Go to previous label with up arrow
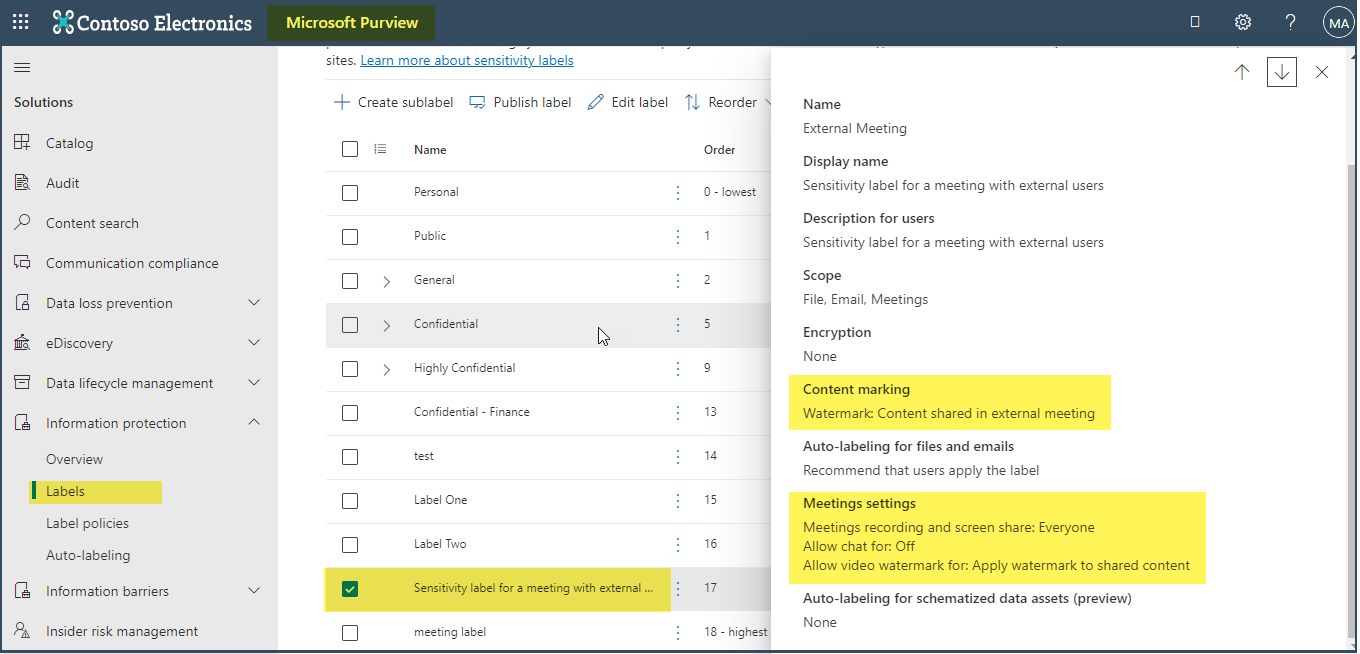The width and height of the screenshot is (1360, 654). (1242, 72)
